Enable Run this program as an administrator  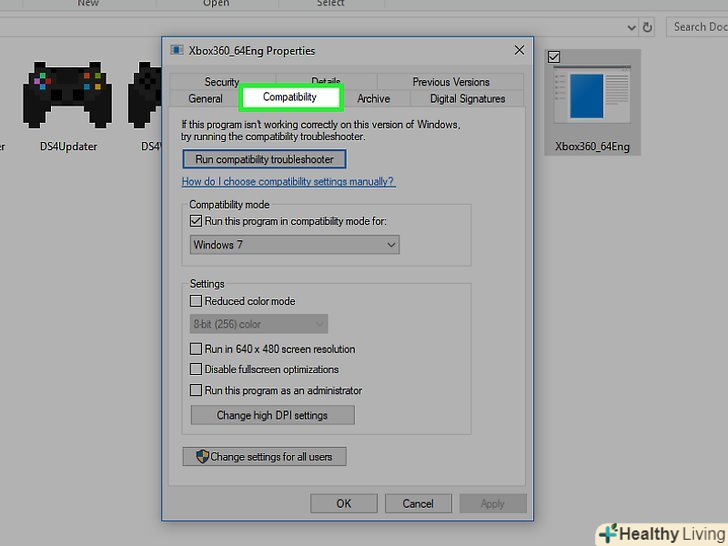[x=196, y=390]
